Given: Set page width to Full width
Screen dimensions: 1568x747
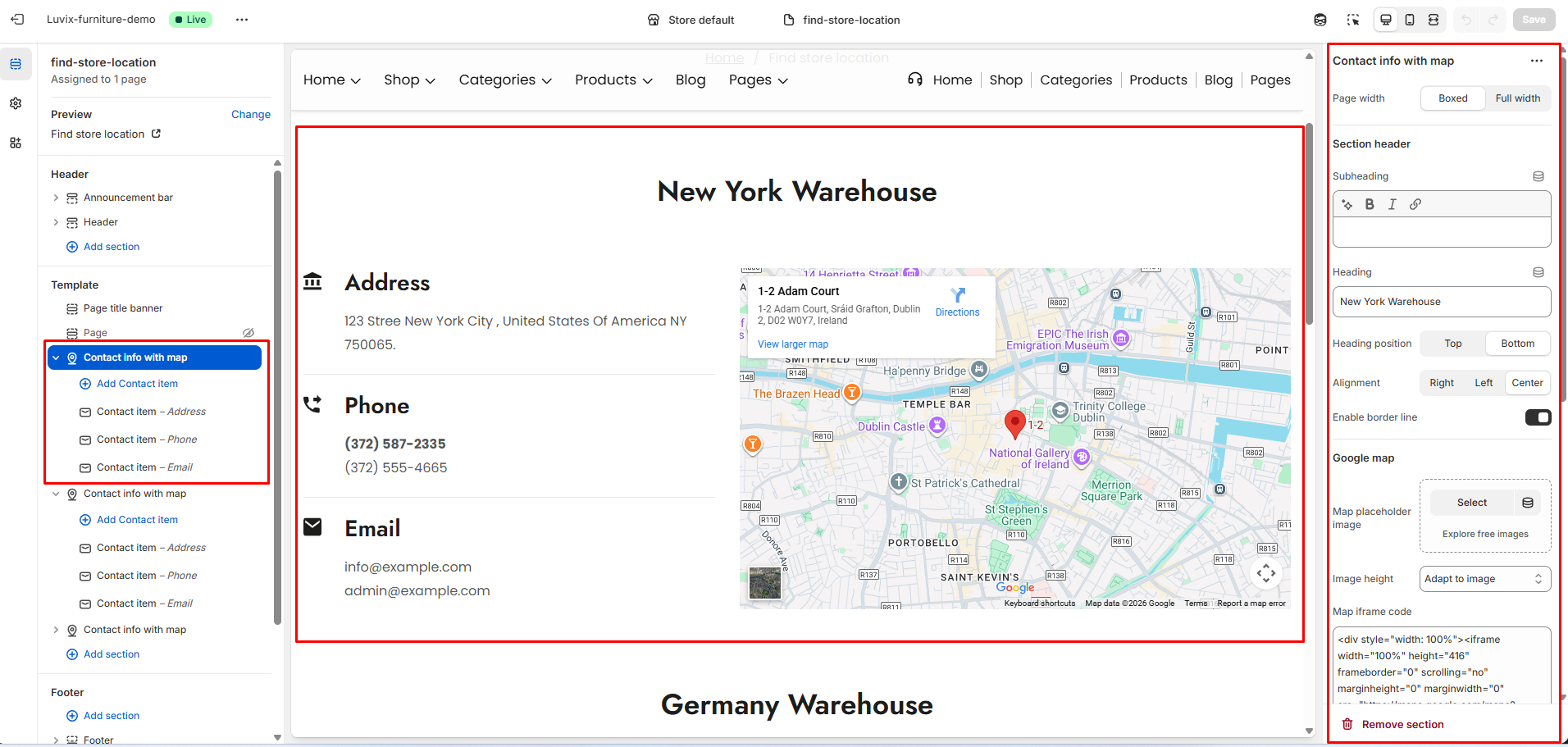Looking at the screenshot, I should pyautogui.click(x=1517, y=98).
